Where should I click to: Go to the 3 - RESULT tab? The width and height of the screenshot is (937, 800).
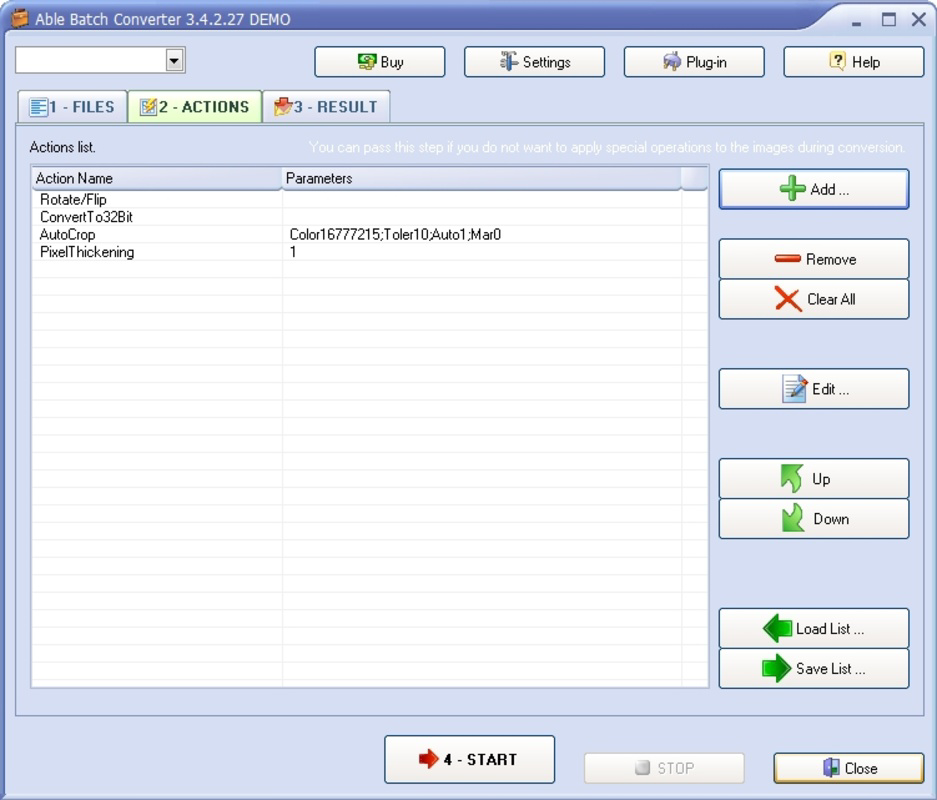[326, 107]
